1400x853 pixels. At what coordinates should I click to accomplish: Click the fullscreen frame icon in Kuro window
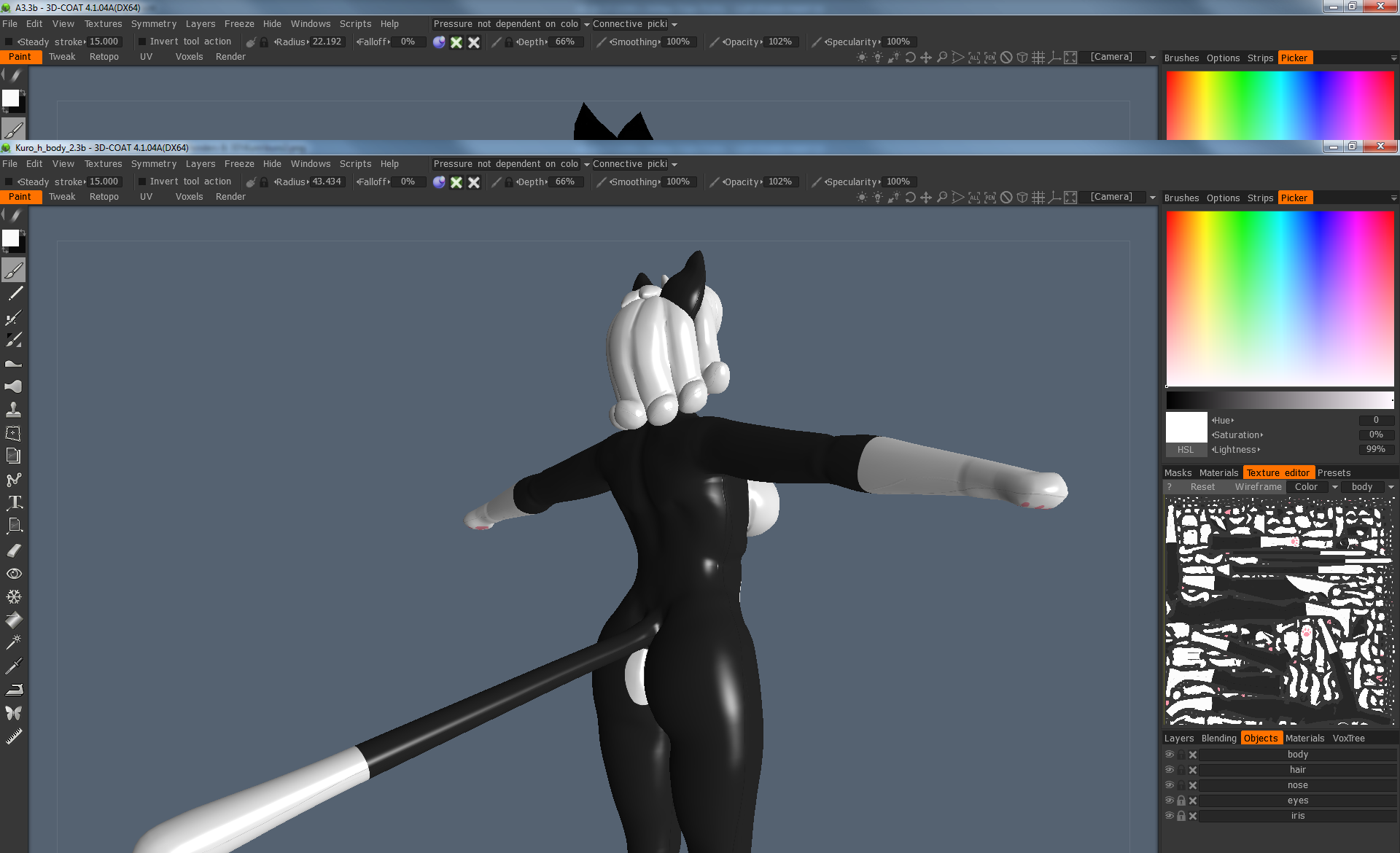1070,198
